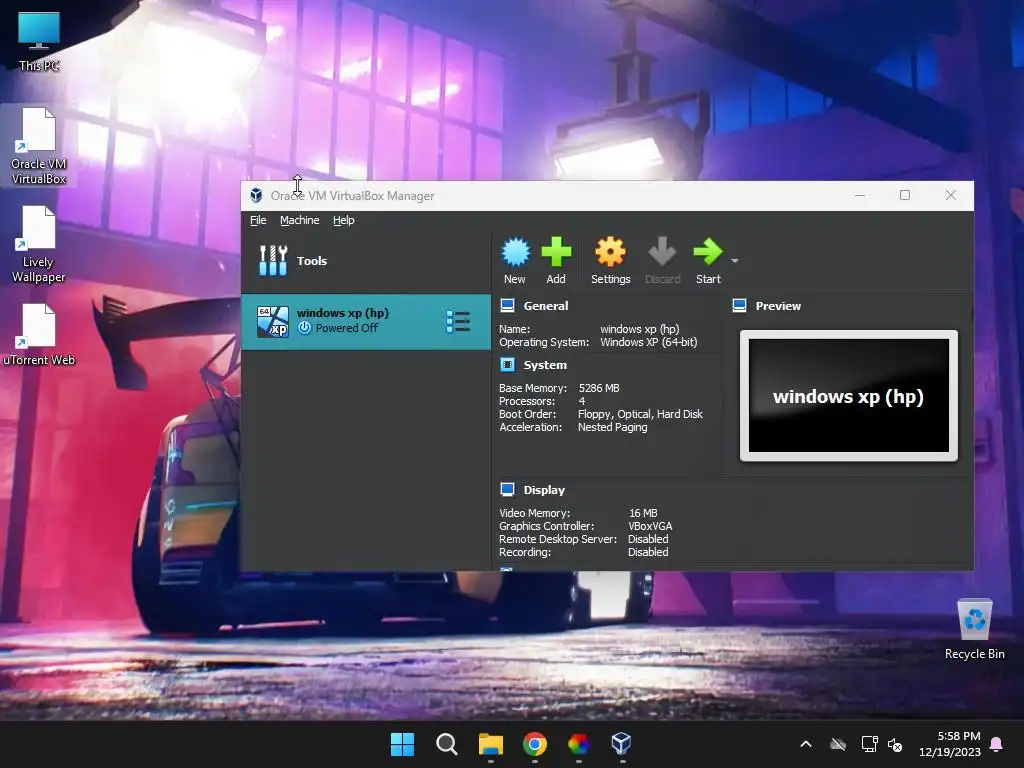The image size is (1024, 768).
Task: Open the Windows Start menu
Action: tap(402, 744)
